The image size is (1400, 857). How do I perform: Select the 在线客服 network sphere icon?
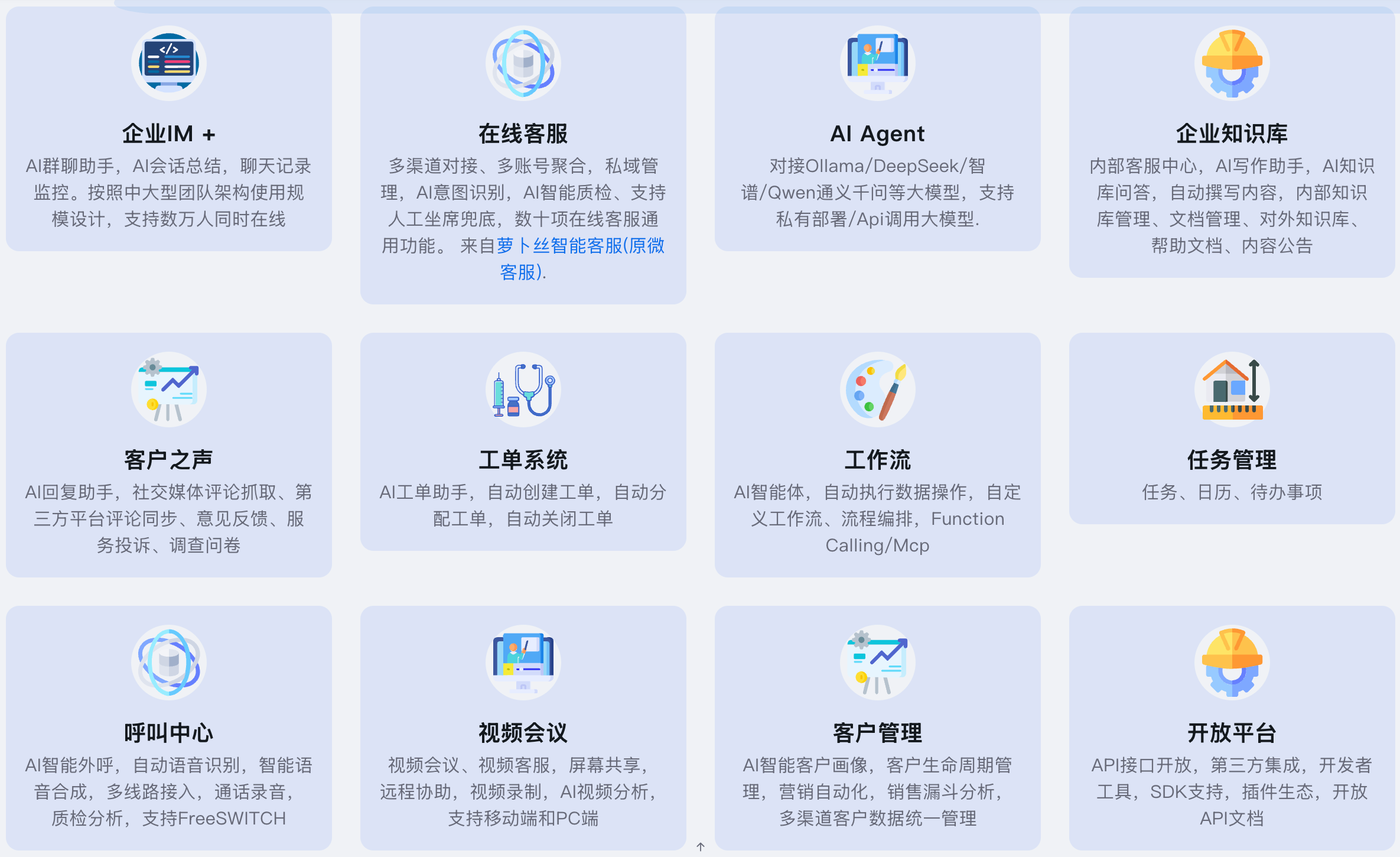coord(522,63)
